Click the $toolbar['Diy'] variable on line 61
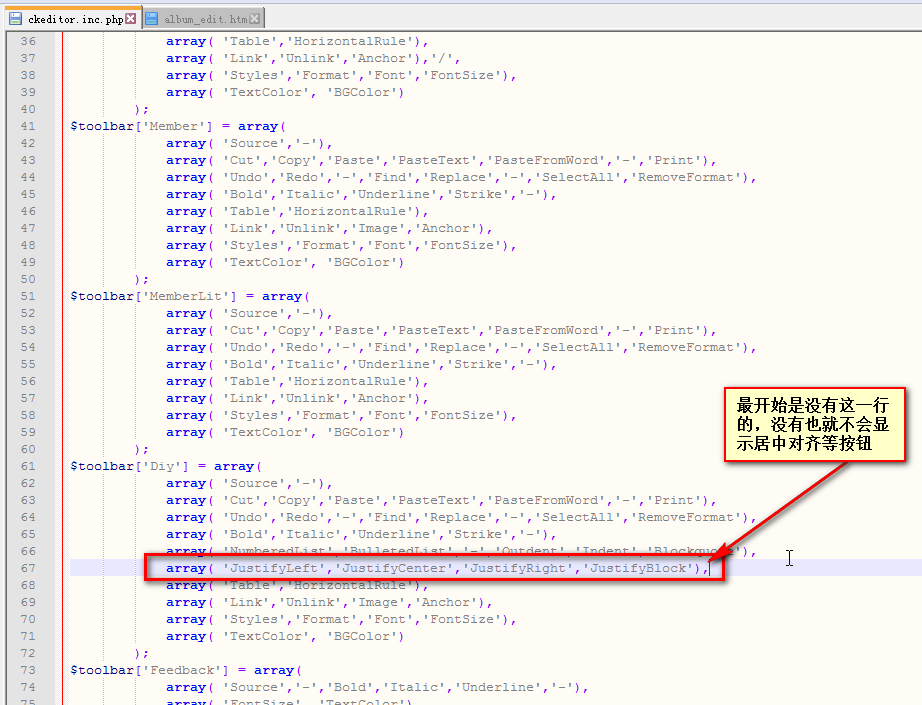This screenshot has width=922, height=705. 129,466
